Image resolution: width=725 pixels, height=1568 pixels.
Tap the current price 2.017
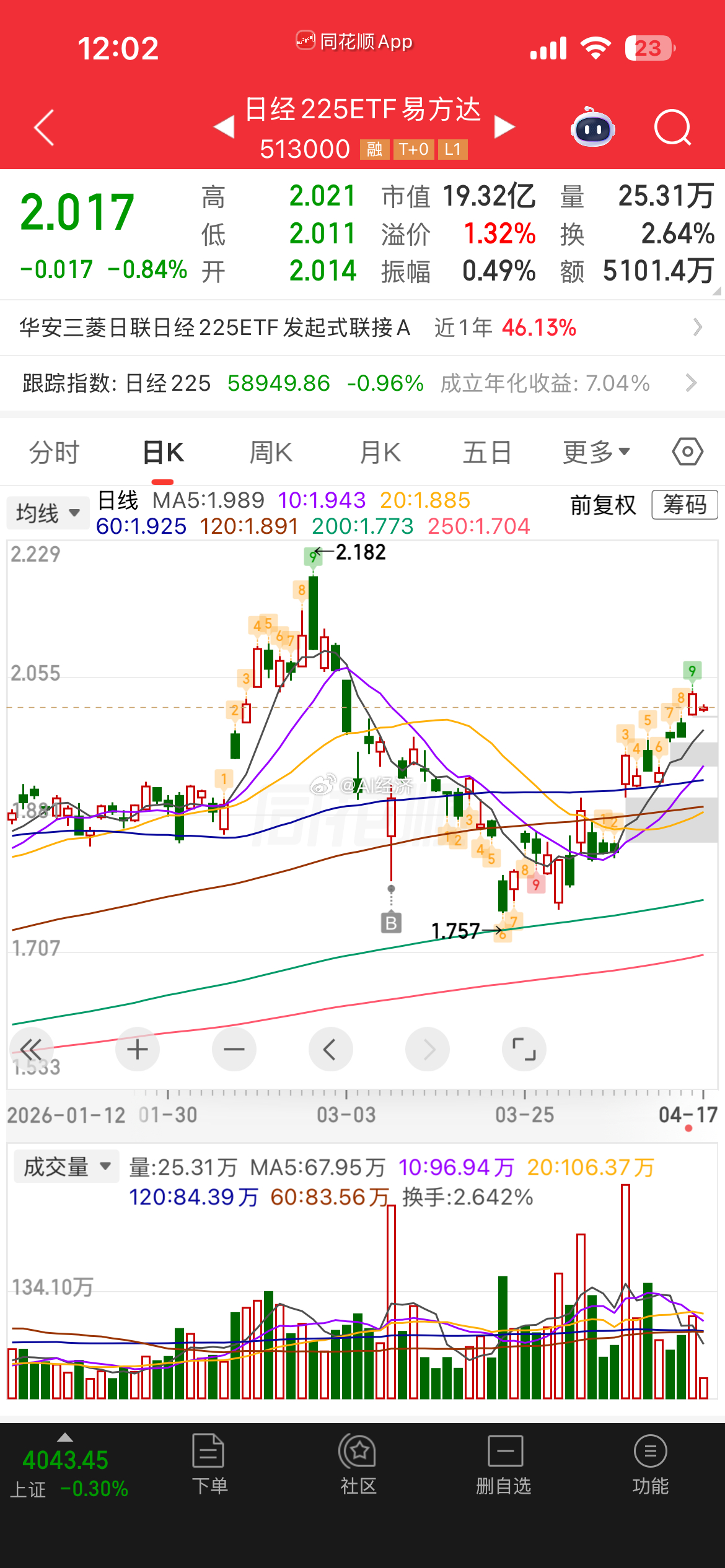coord(77,212)
